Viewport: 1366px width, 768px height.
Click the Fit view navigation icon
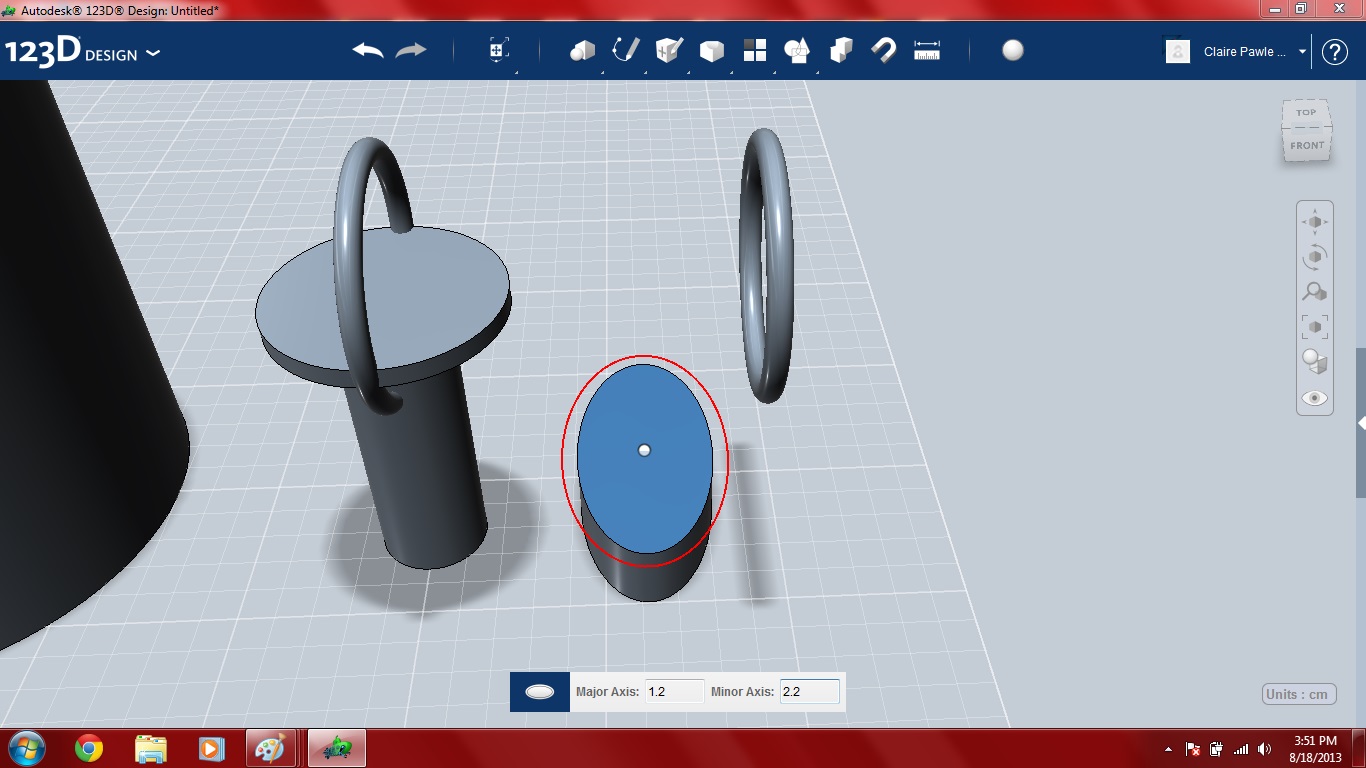tap(1315, 327)
